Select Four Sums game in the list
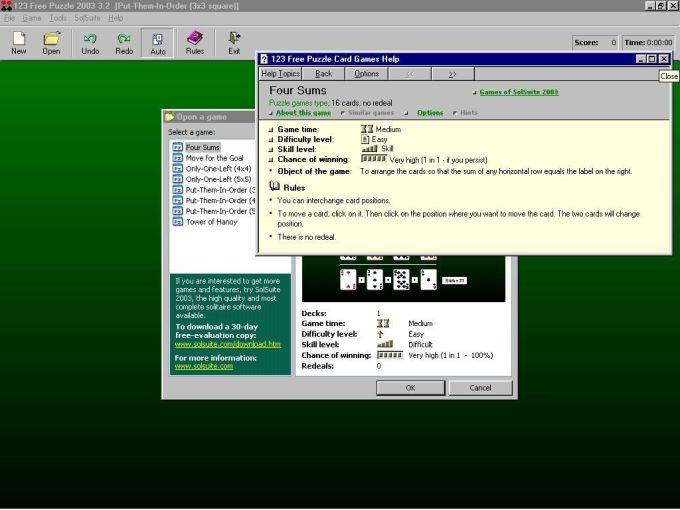This screenshot has height=510, width=680. (203, 147)
